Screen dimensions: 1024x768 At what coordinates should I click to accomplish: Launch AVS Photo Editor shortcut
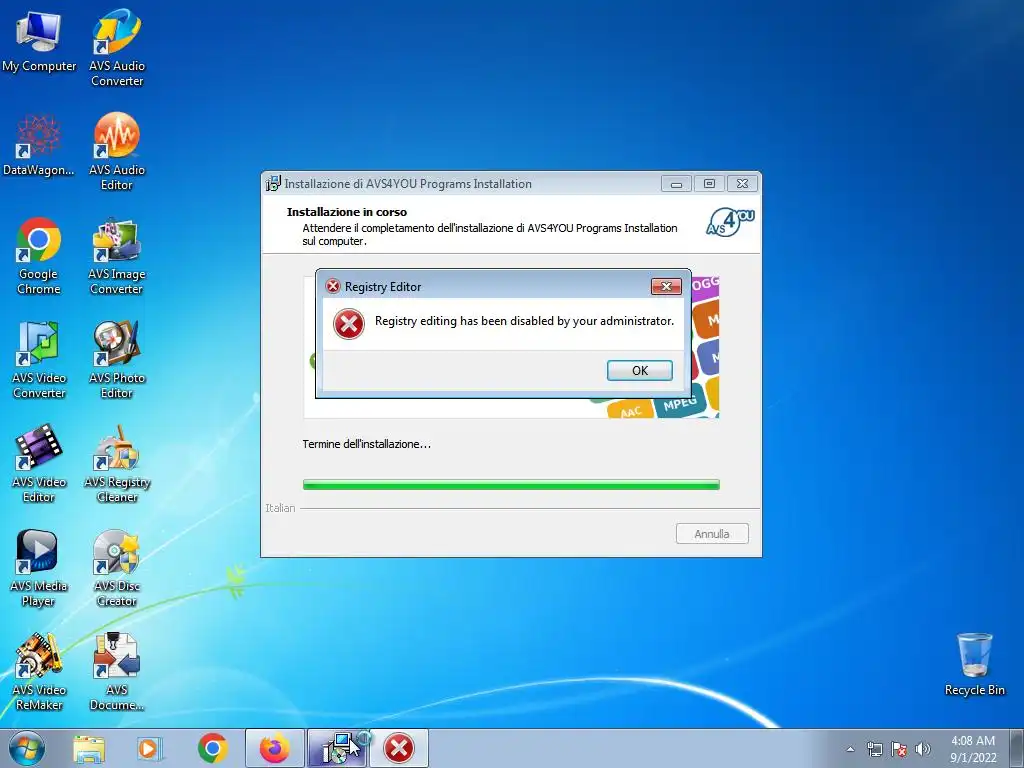[116, 360]
